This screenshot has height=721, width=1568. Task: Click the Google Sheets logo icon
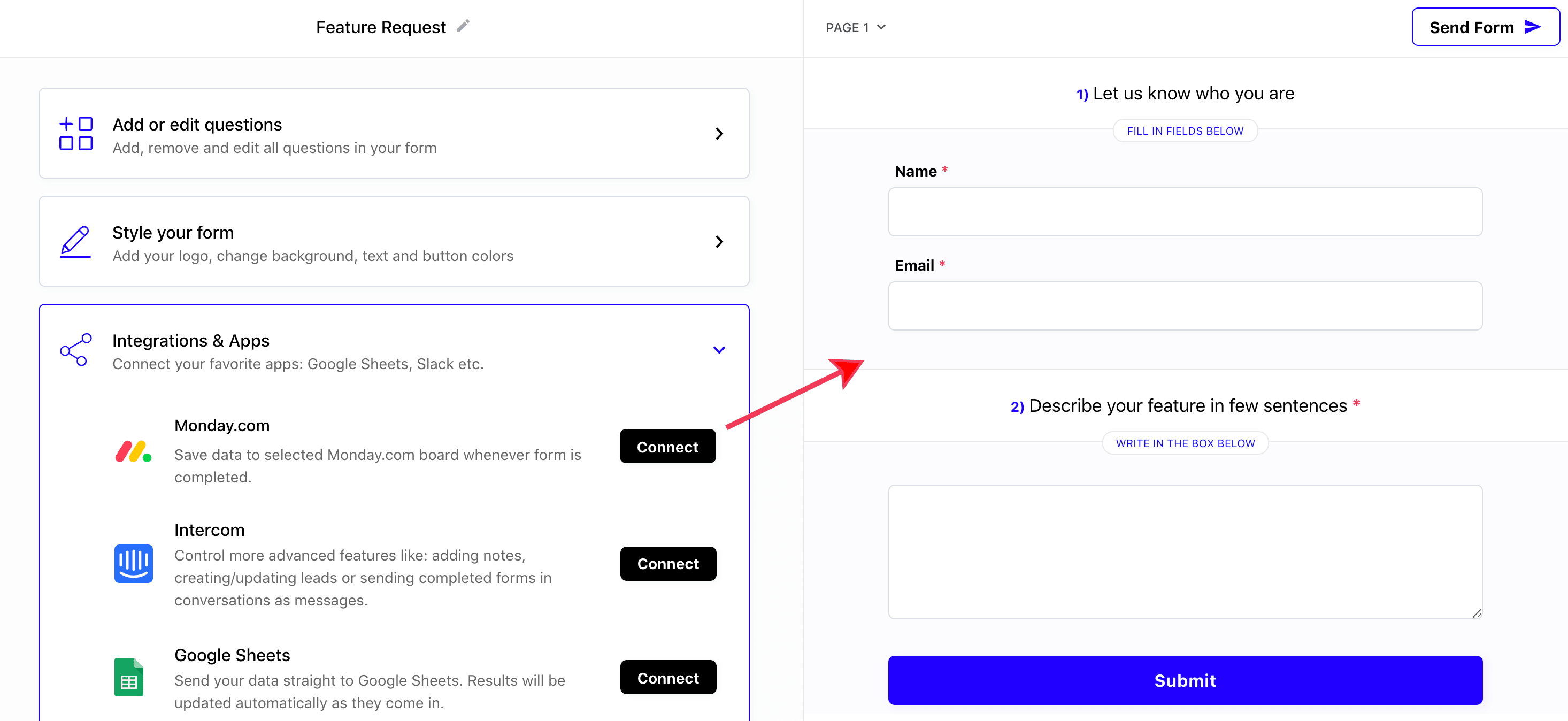(129, 677)
